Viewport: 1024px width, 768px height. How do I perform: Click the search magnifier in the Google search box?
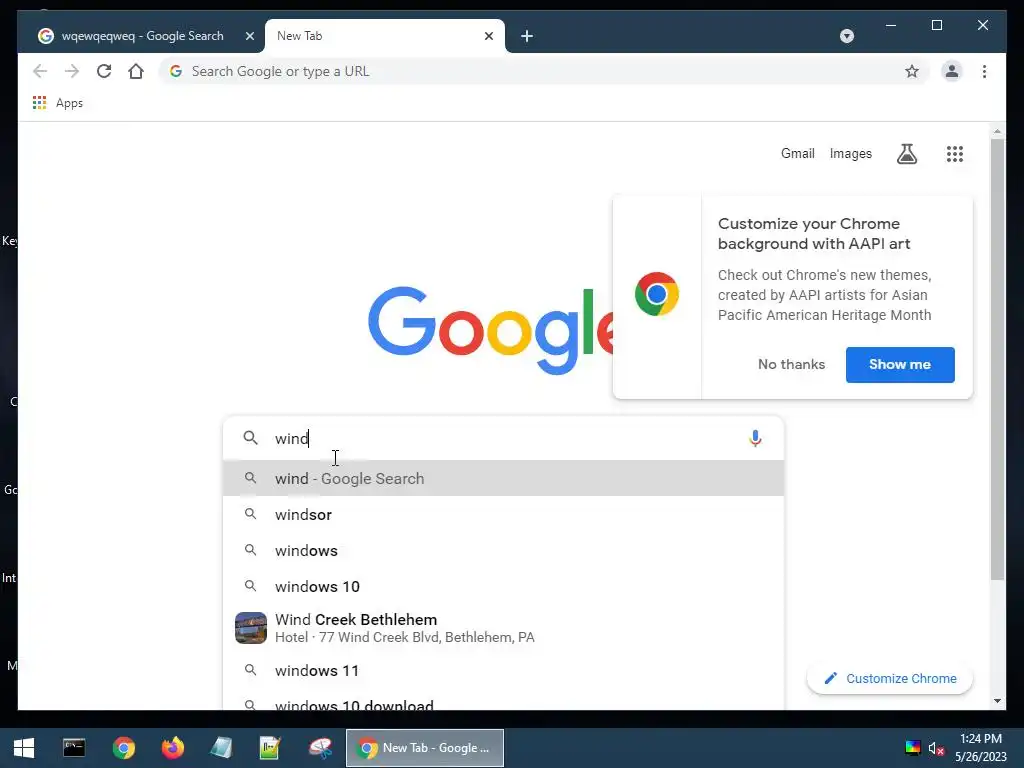coord(251,438)
